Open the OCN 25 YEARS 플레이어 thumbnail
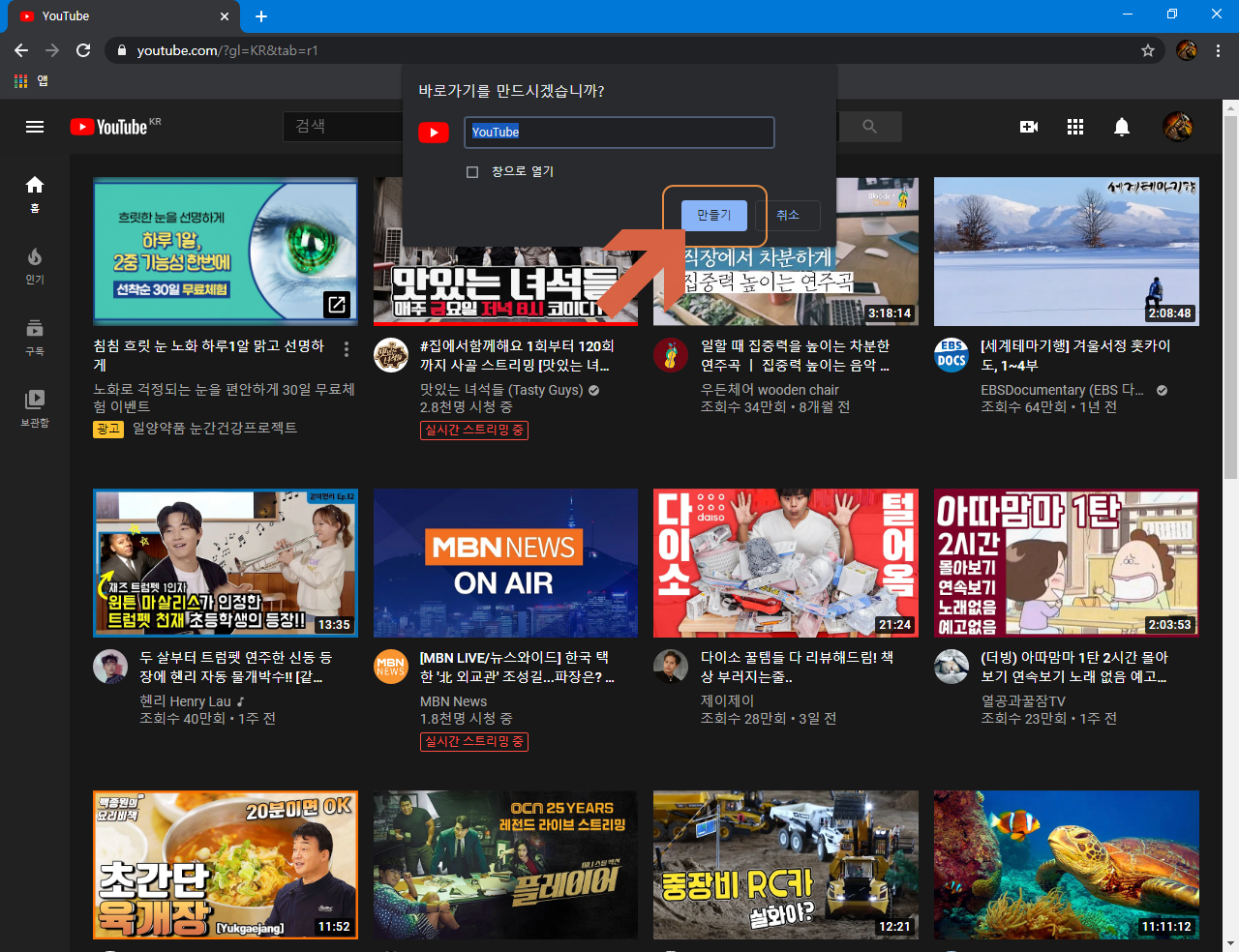Image resolution: width=1239 pixels, height=952 pixels. [505, 865]
